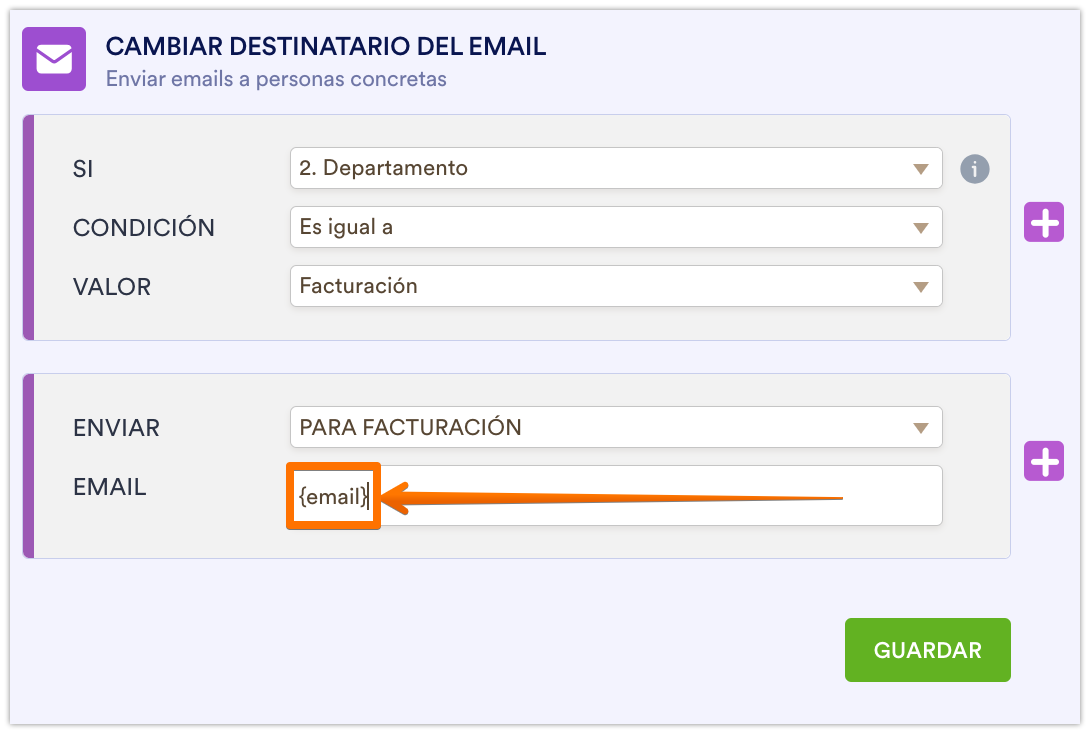1090x734 pixels.
Task: Click the EMAIL label
Action: click(110, 487)
